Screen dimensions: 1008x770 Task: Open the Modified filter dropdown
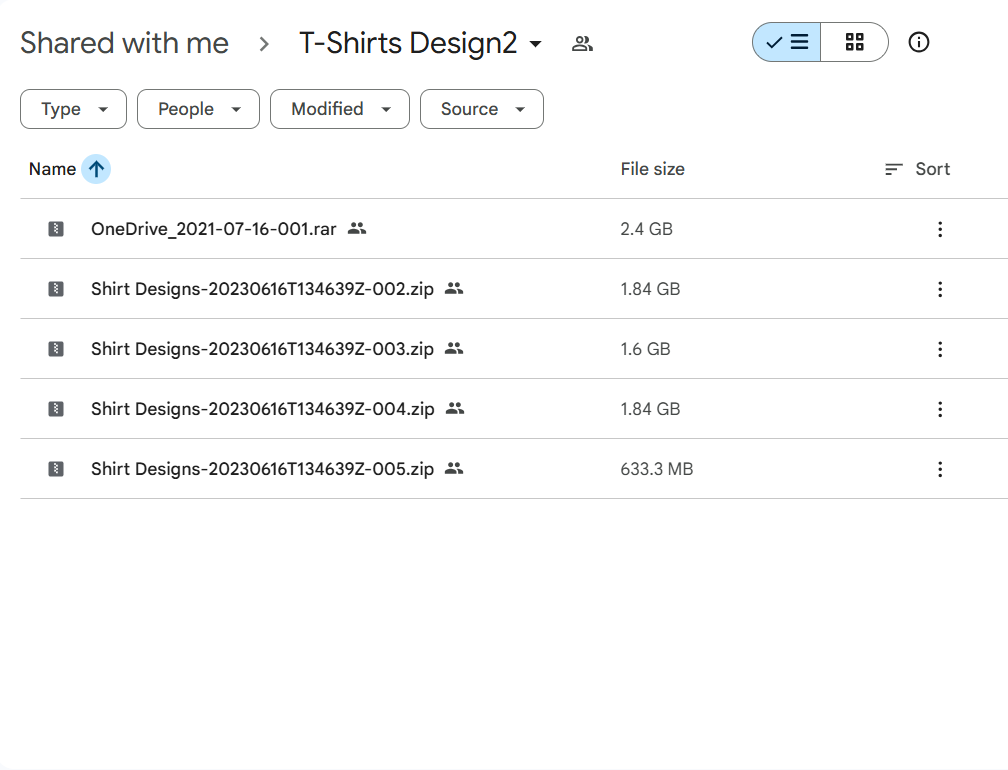339,109
